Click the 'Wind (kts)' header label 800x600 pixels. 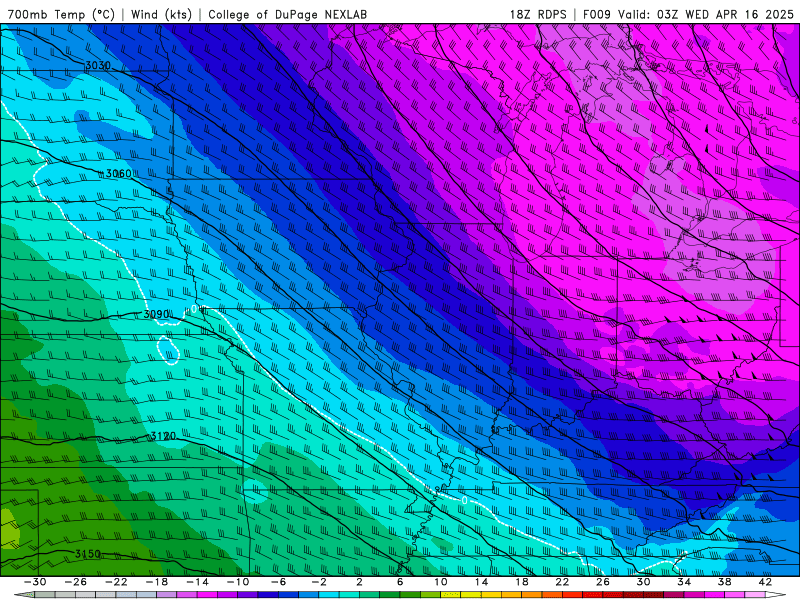pyautogui.click(x=161, y=14)
